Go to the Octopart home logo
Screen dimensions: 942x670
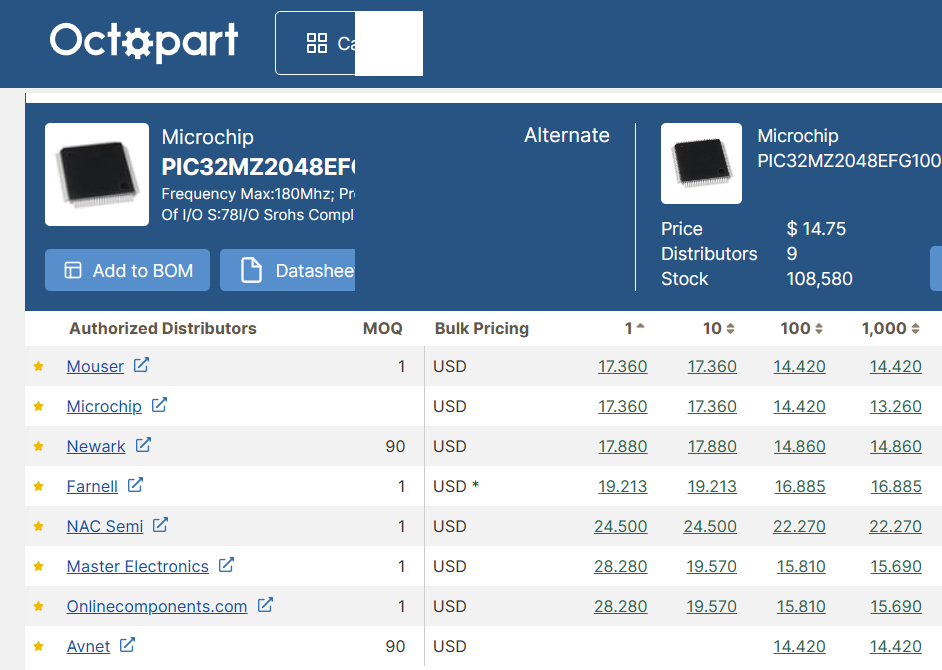(x=144, y=41)
